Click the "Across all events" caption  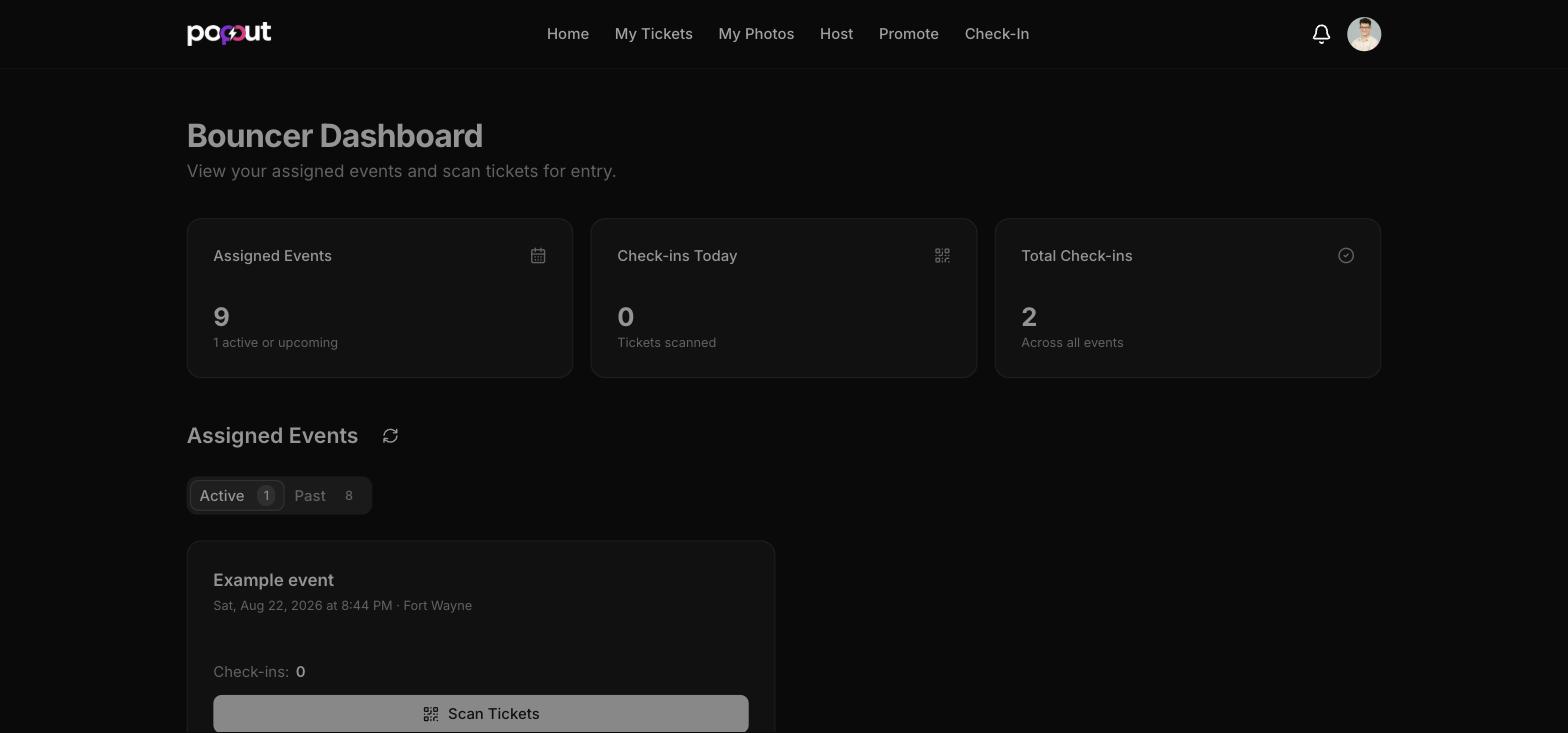pos(1072,343)
